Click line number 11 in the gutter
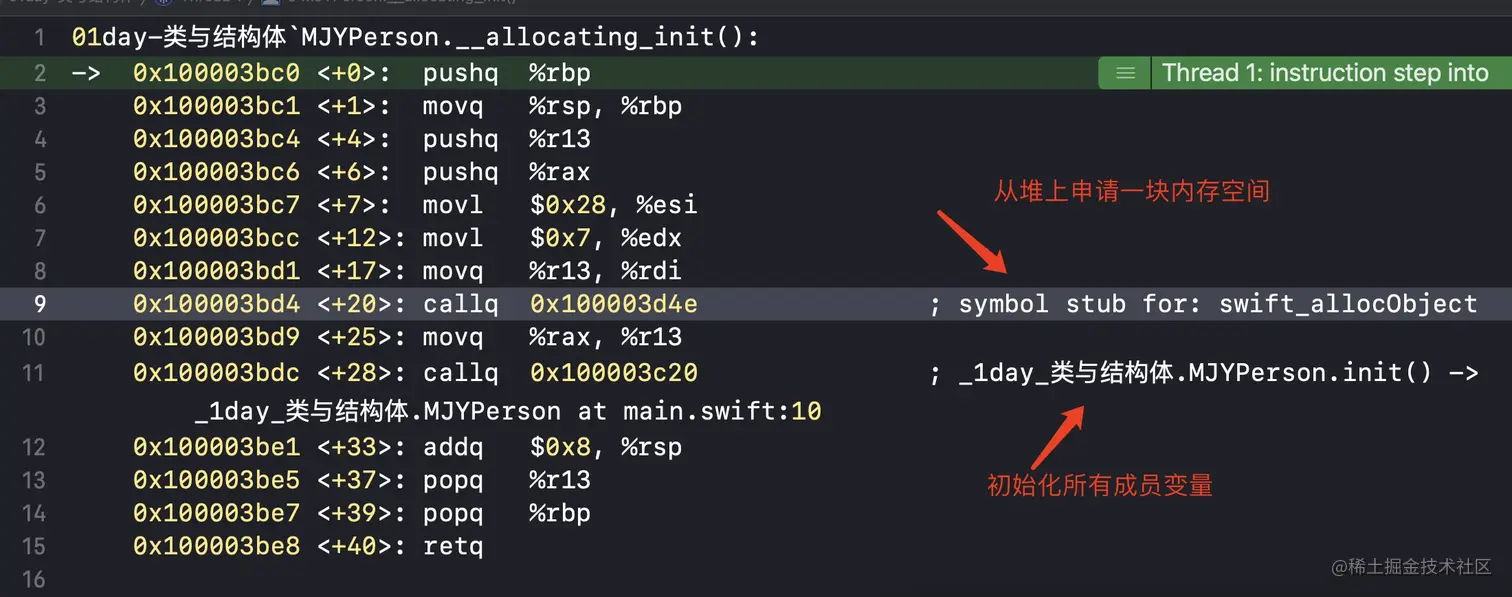 34,373
